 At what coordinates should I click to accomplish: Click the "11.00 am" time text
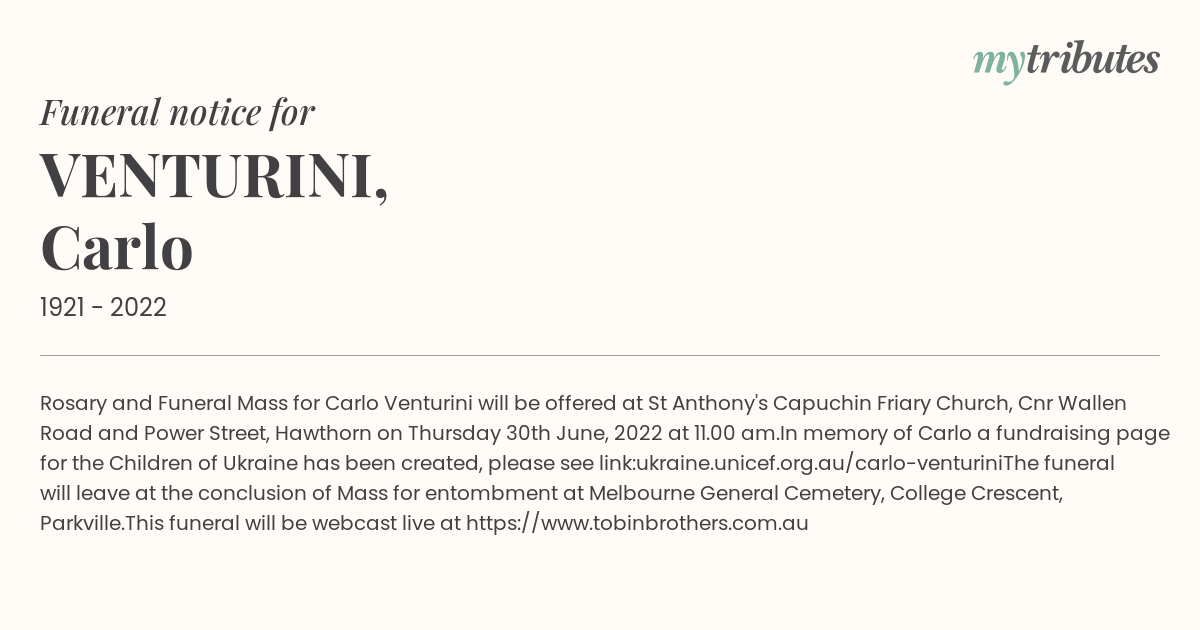(739, 433)
